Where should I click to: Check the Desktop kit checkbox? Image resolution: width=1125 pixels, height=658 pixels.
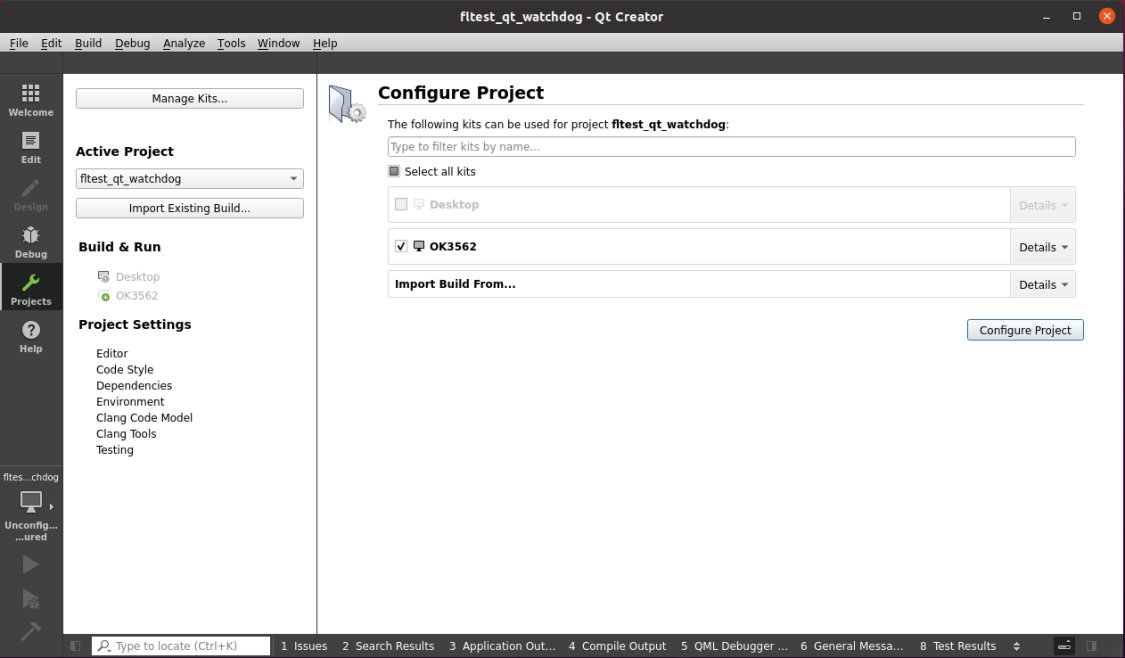[401, 205]
